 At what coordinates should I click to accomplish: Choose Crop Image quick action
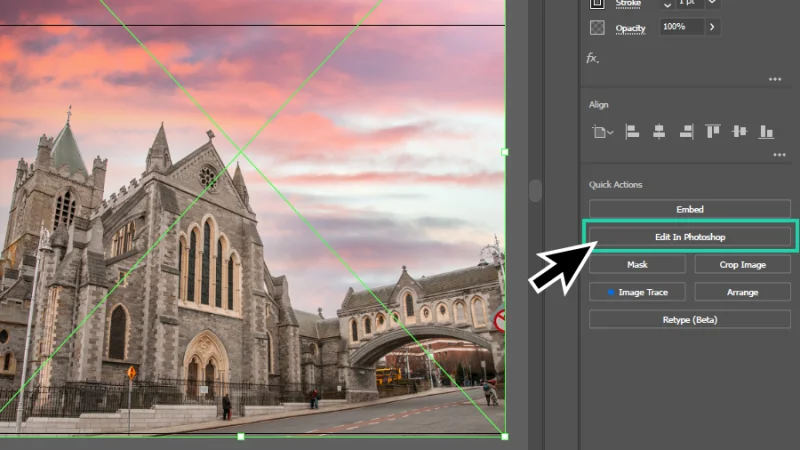point(742,264)
